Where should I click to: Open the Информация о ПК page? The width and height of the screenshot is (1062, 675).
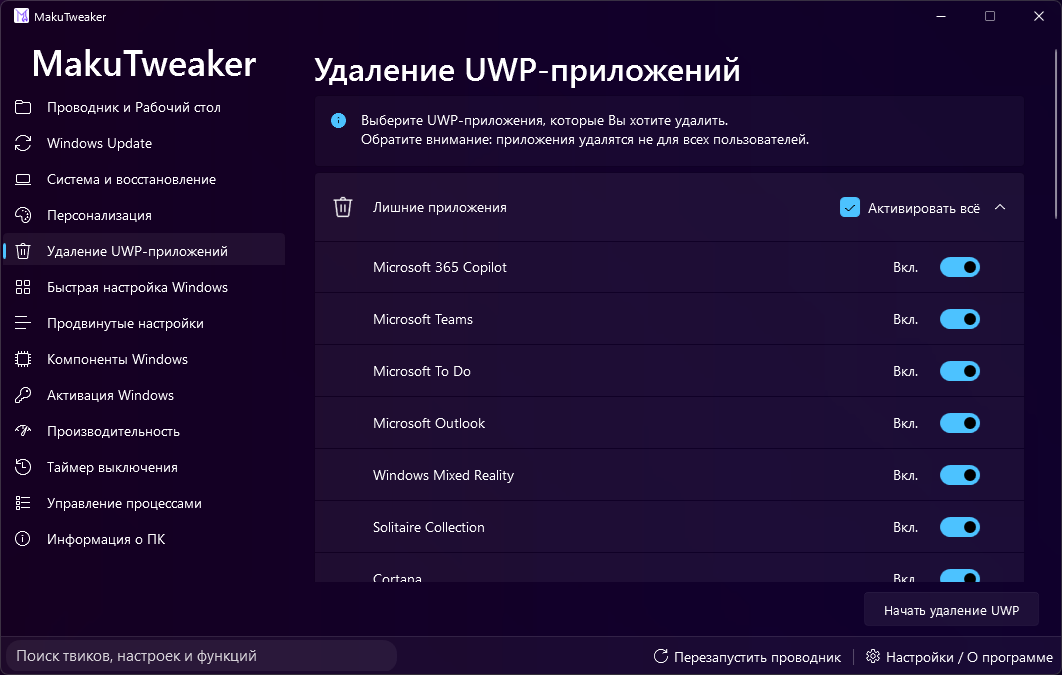pyautogui.click(x=144, y=539)
